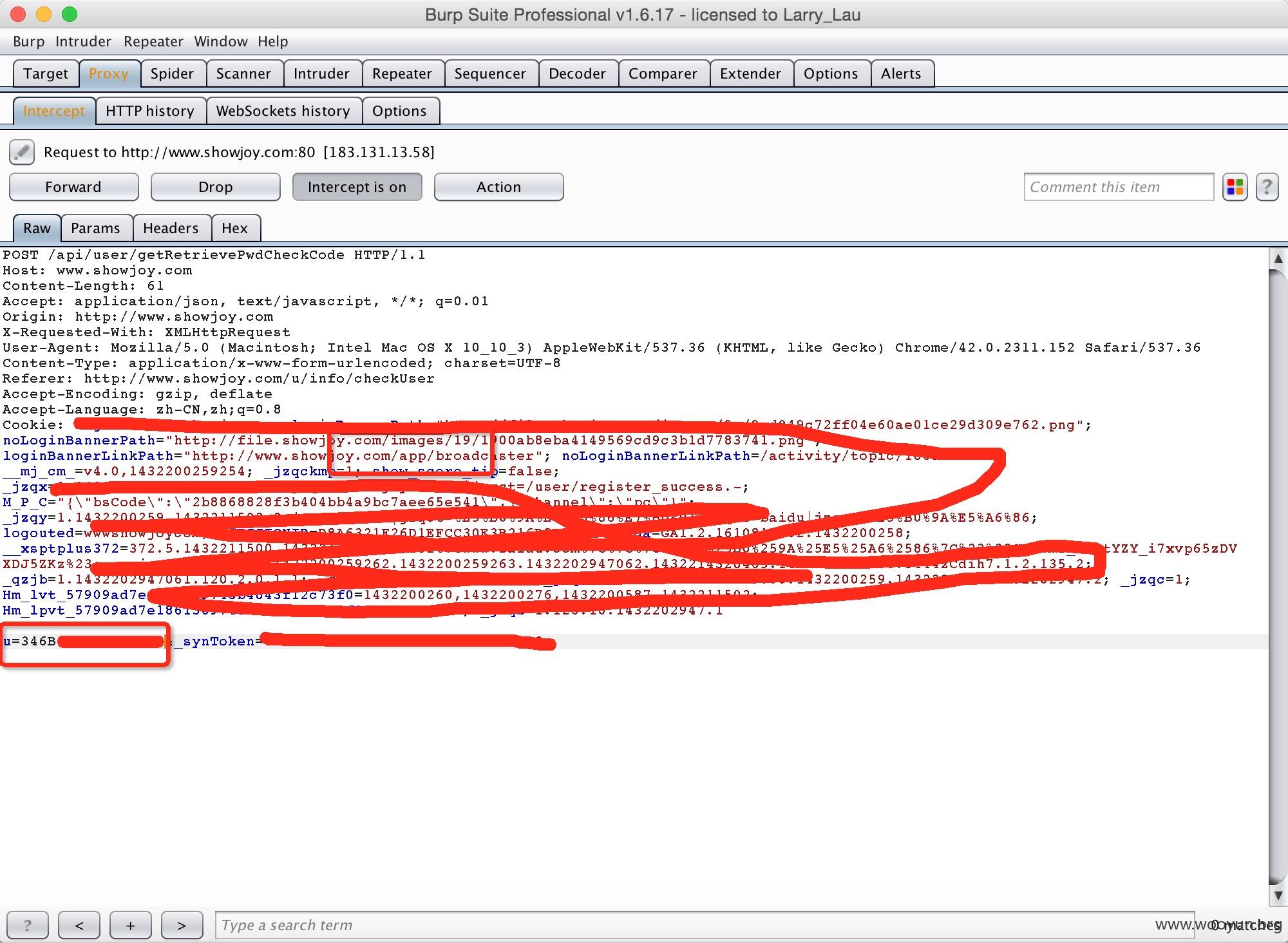View the Alerts tab
The image size is (1288, 943).
901,73
